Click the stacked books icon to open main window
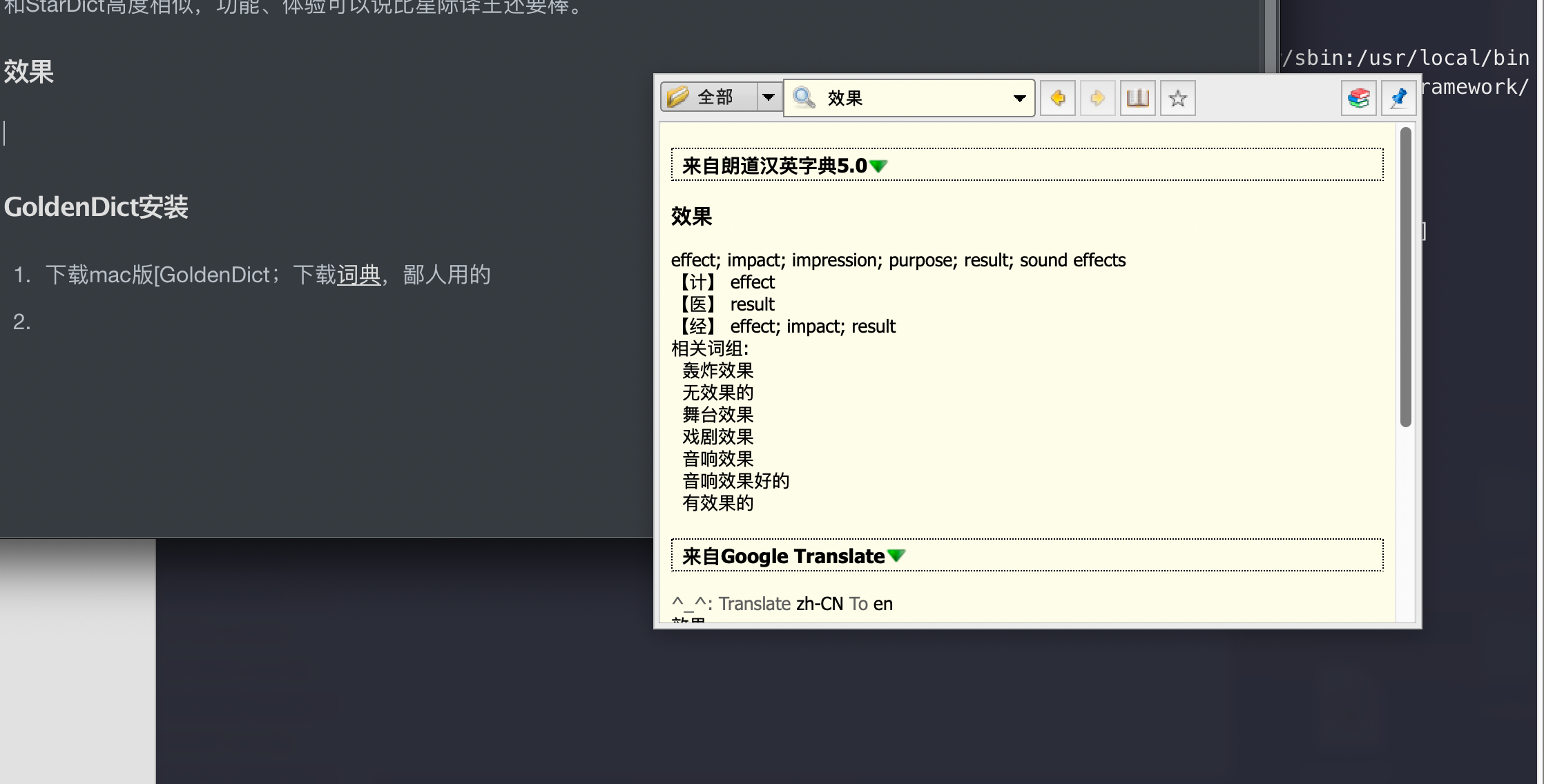 tap(1358, 98)
